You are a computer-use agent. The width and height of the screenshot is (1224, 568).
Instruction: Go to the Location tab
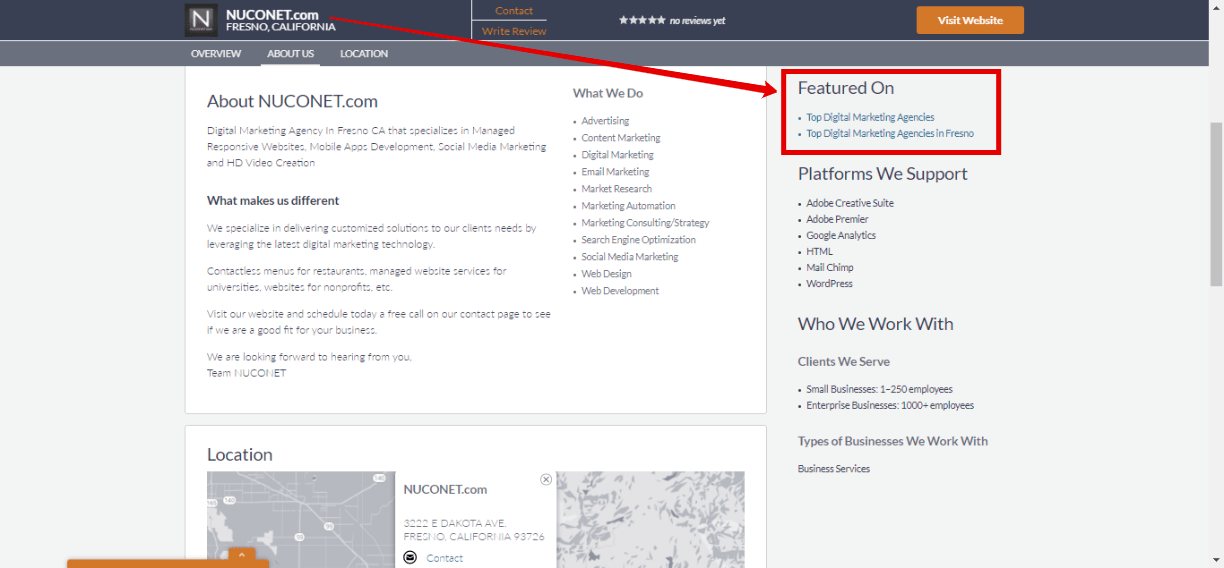coord(364,54)
